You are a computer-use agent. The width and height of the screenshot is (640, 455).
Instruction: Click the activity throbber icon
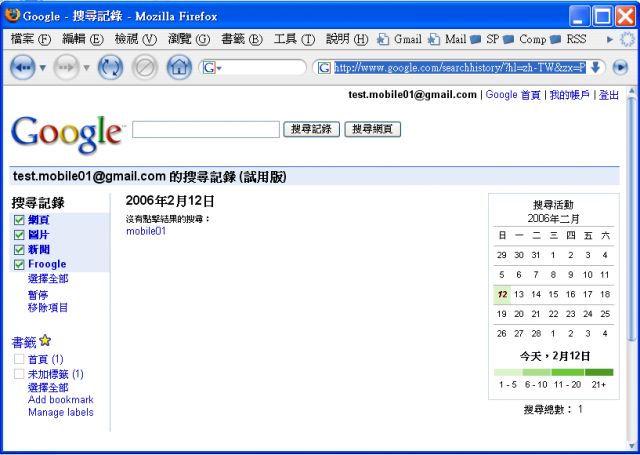coord(628,39)
